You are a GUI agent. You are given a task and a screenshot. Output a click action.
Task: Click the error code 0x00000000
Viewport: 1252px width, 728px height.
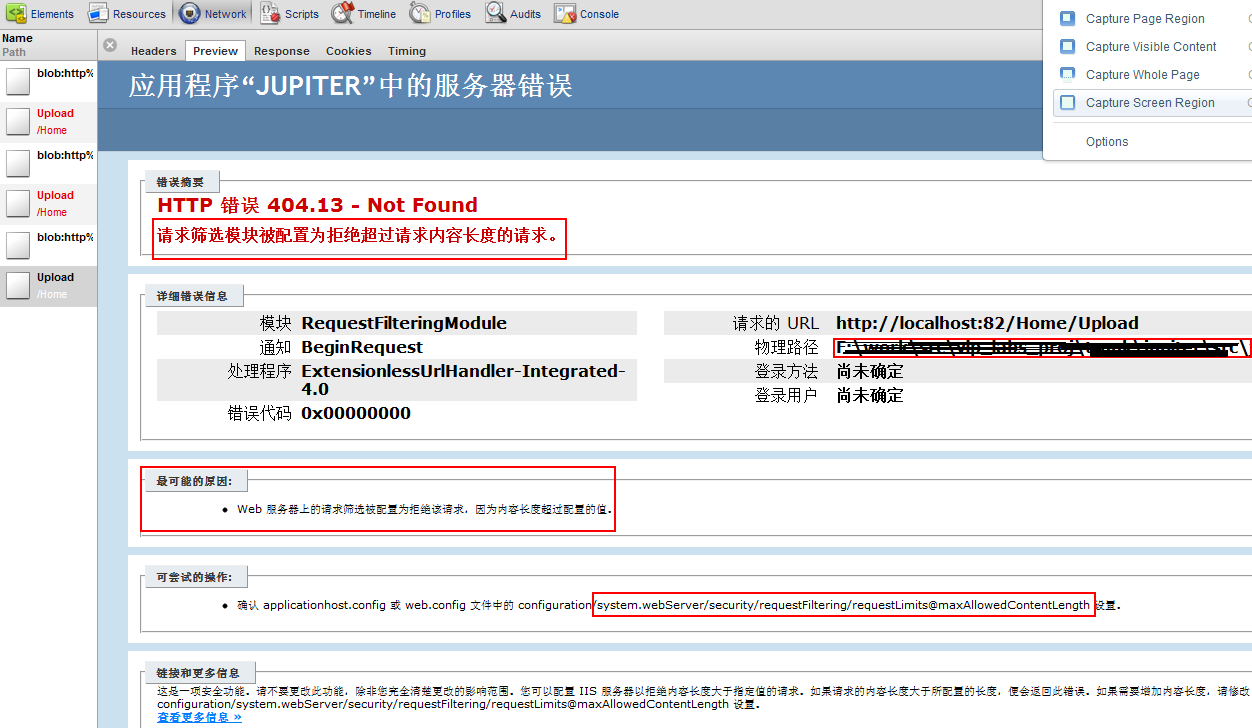point(356,413)
